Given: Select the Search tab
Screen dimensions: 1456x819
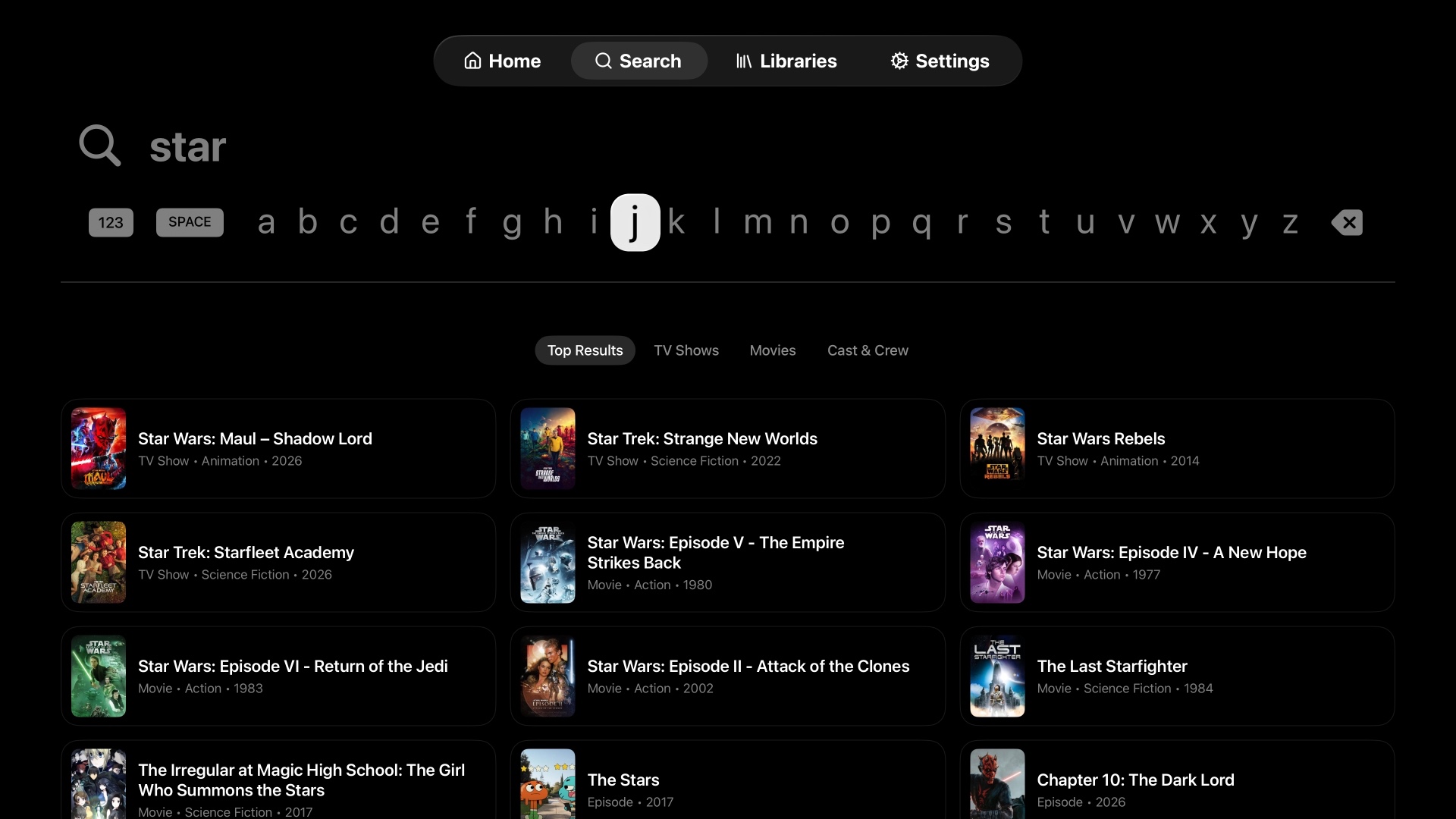Looking at the screenshot, I should coord(639,61).
